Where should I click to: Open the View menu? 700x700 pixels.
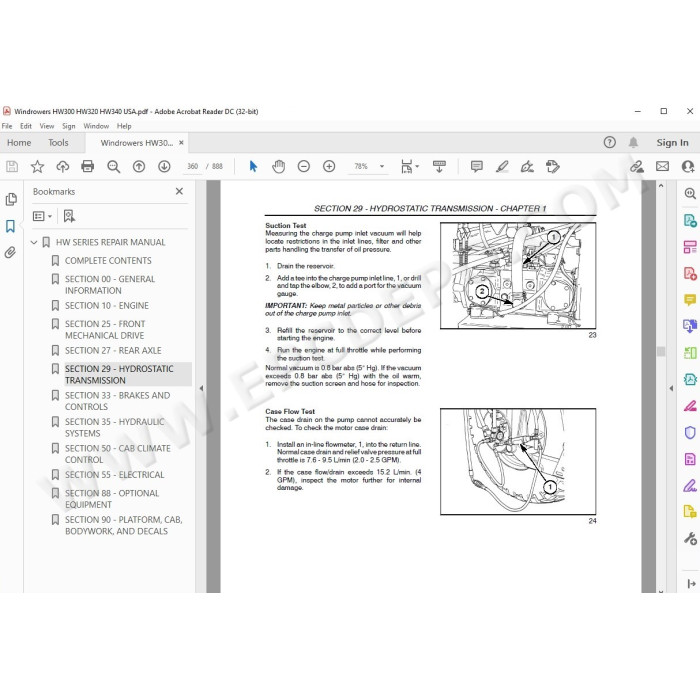click(x=47, y=126)
